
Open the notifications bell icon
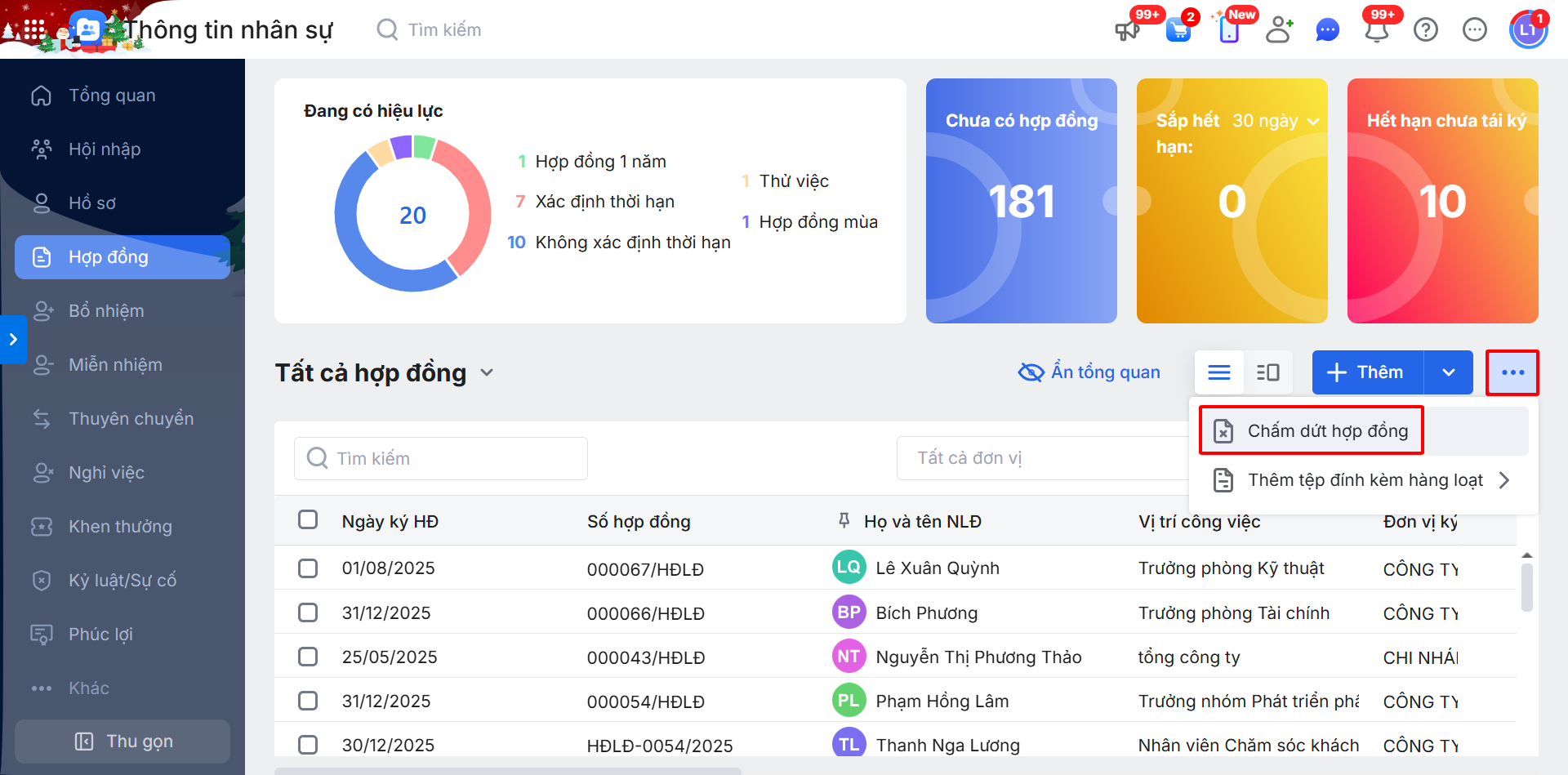coord(1377,31)
